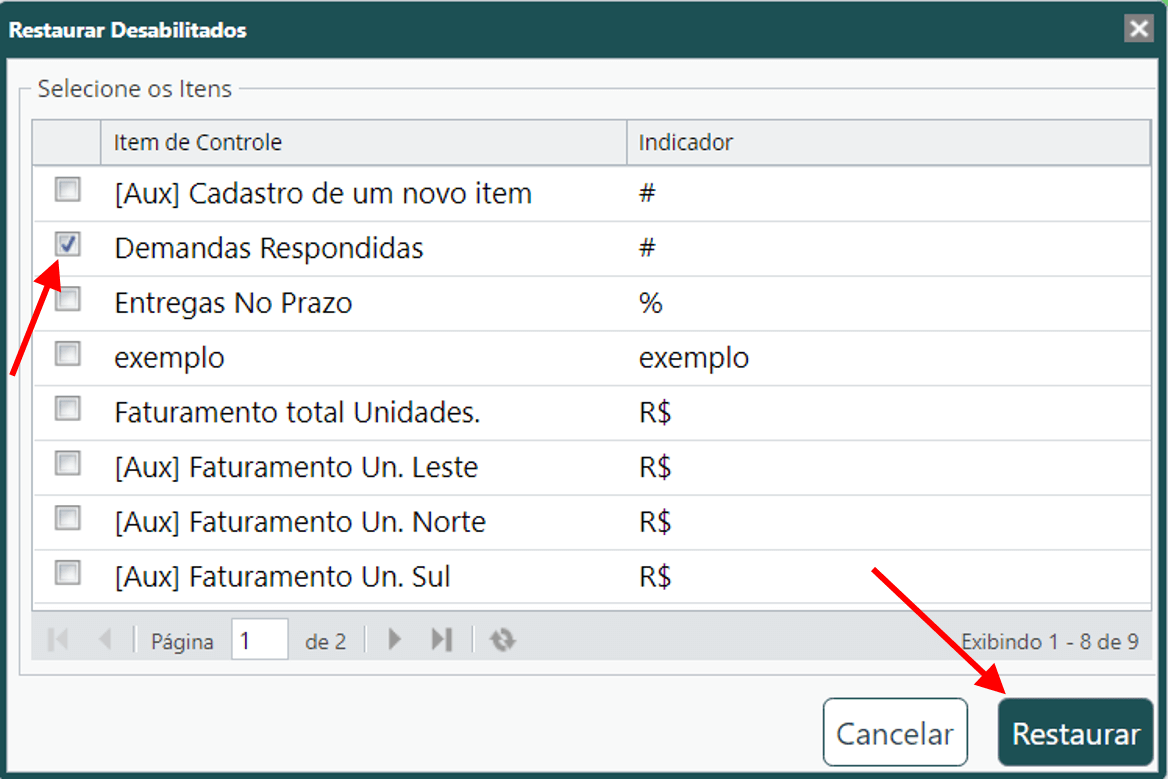Viewport: 1168px width, 779px height.
Task: Advance to the next page arrow
Action: click(x=395, y=640)
